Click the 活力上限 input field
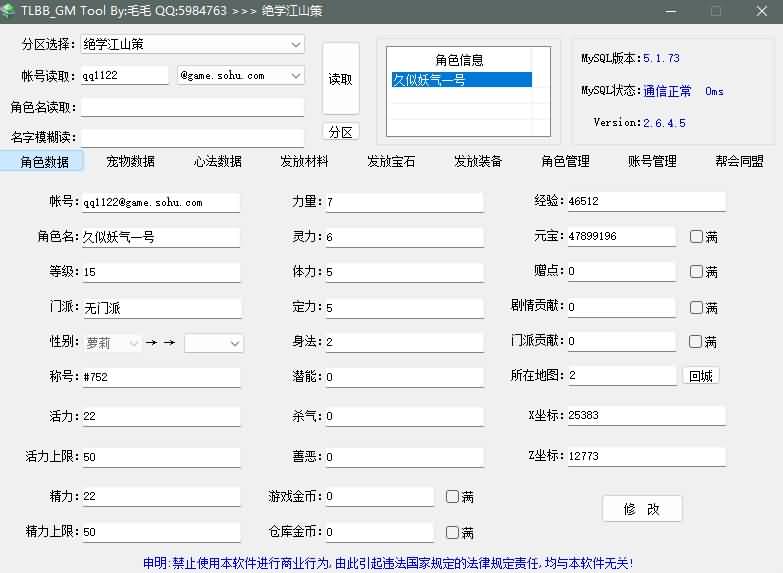Screen dimensions: 783x573 (161, 457)
